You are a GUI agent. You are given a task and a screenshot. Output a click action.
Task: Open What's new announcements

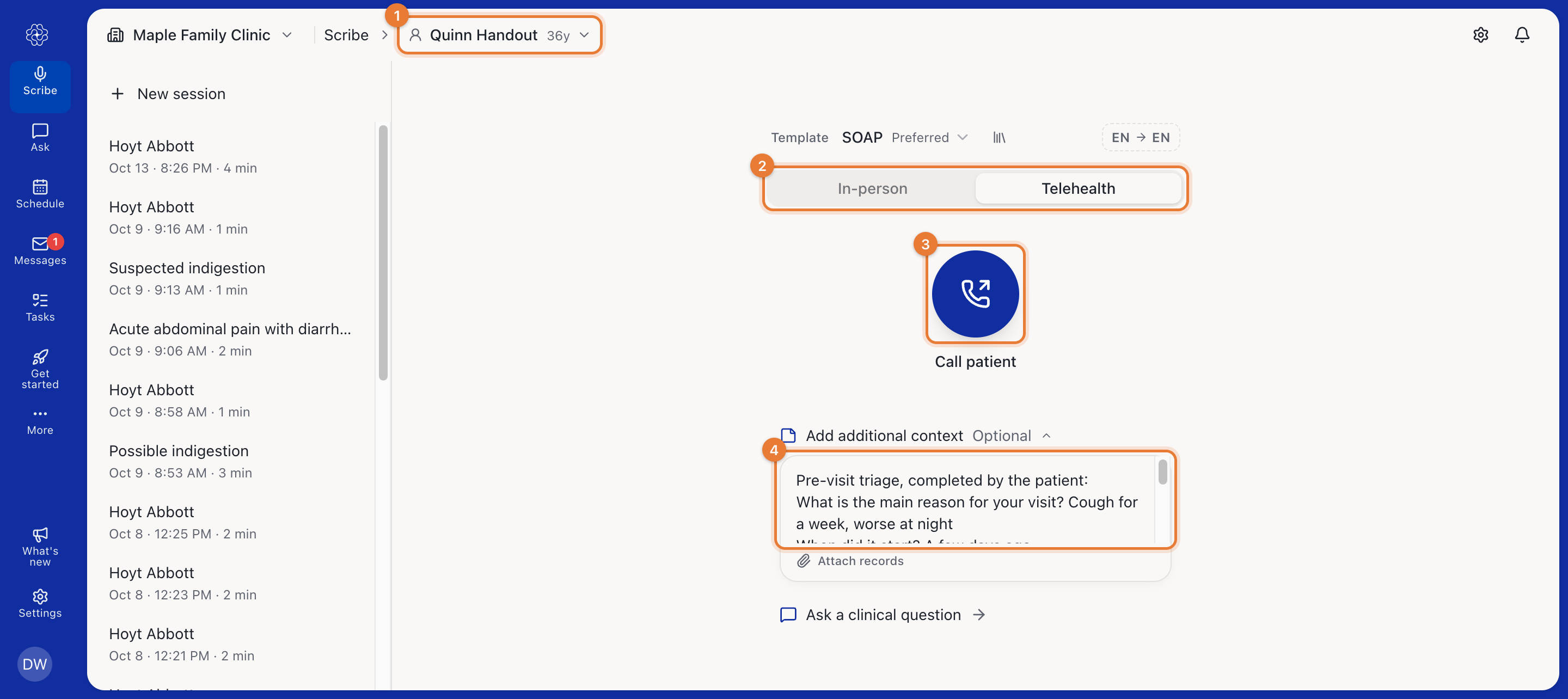pyautogui.click(x=40, y=548)
